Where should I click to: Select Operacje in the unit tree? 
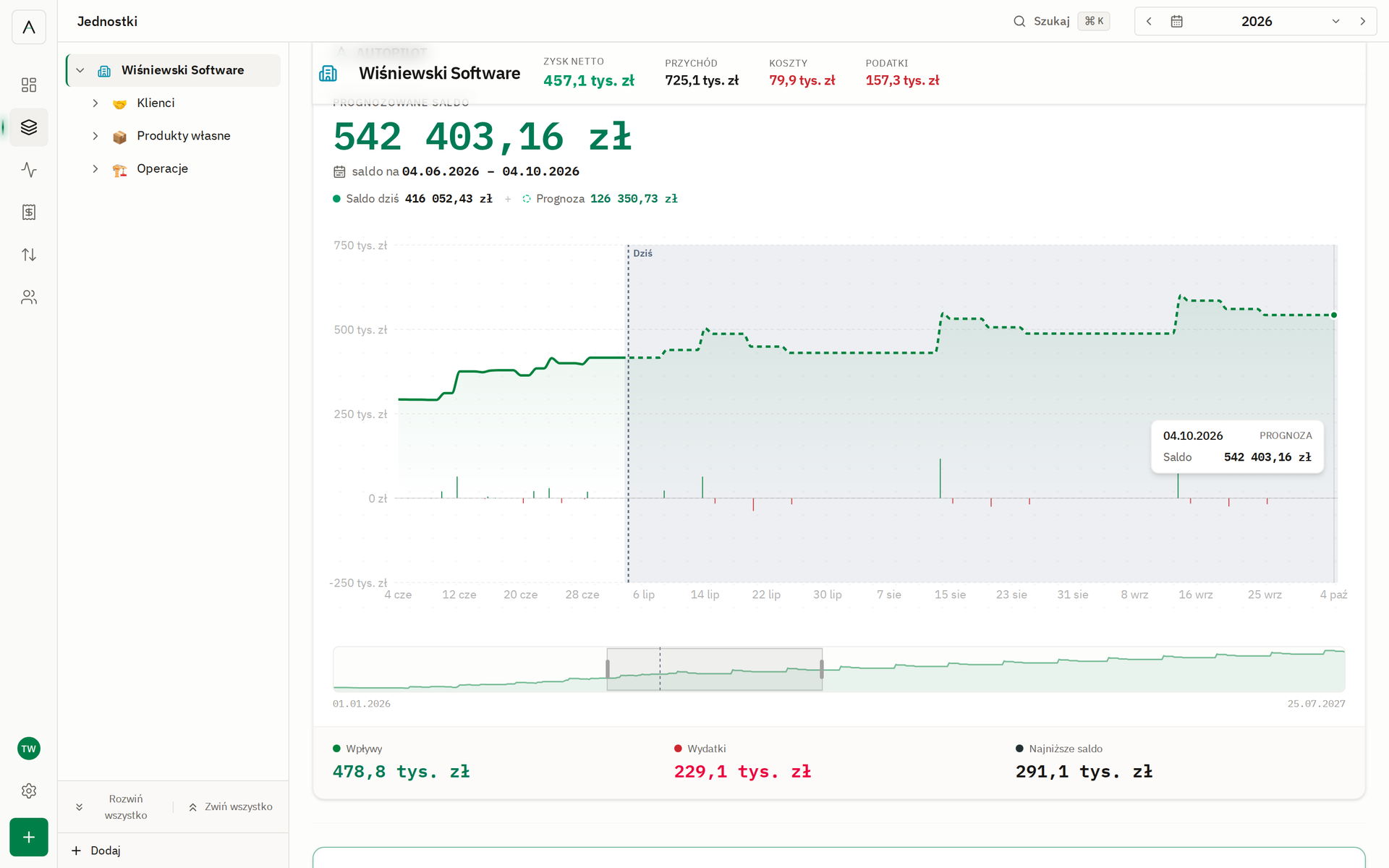(163, 169)
